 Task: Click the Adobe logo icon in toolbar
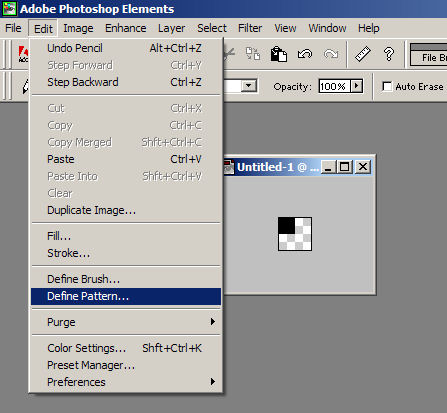tap(23, 54)
